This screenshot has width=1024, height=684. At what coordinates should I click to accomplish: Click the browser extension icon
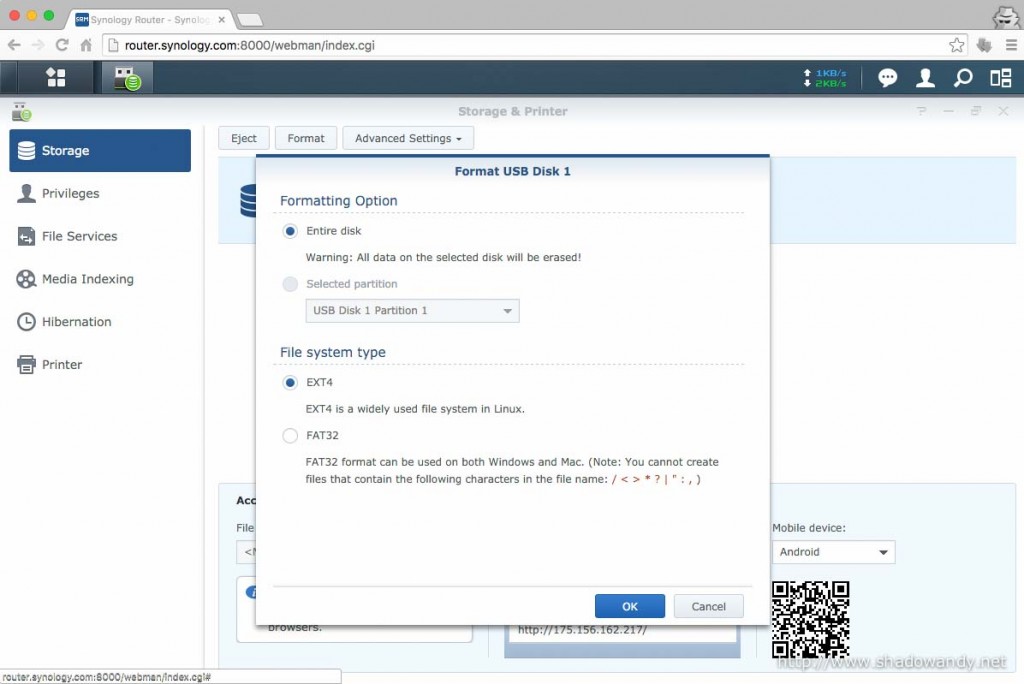click(x=984, y=45)
